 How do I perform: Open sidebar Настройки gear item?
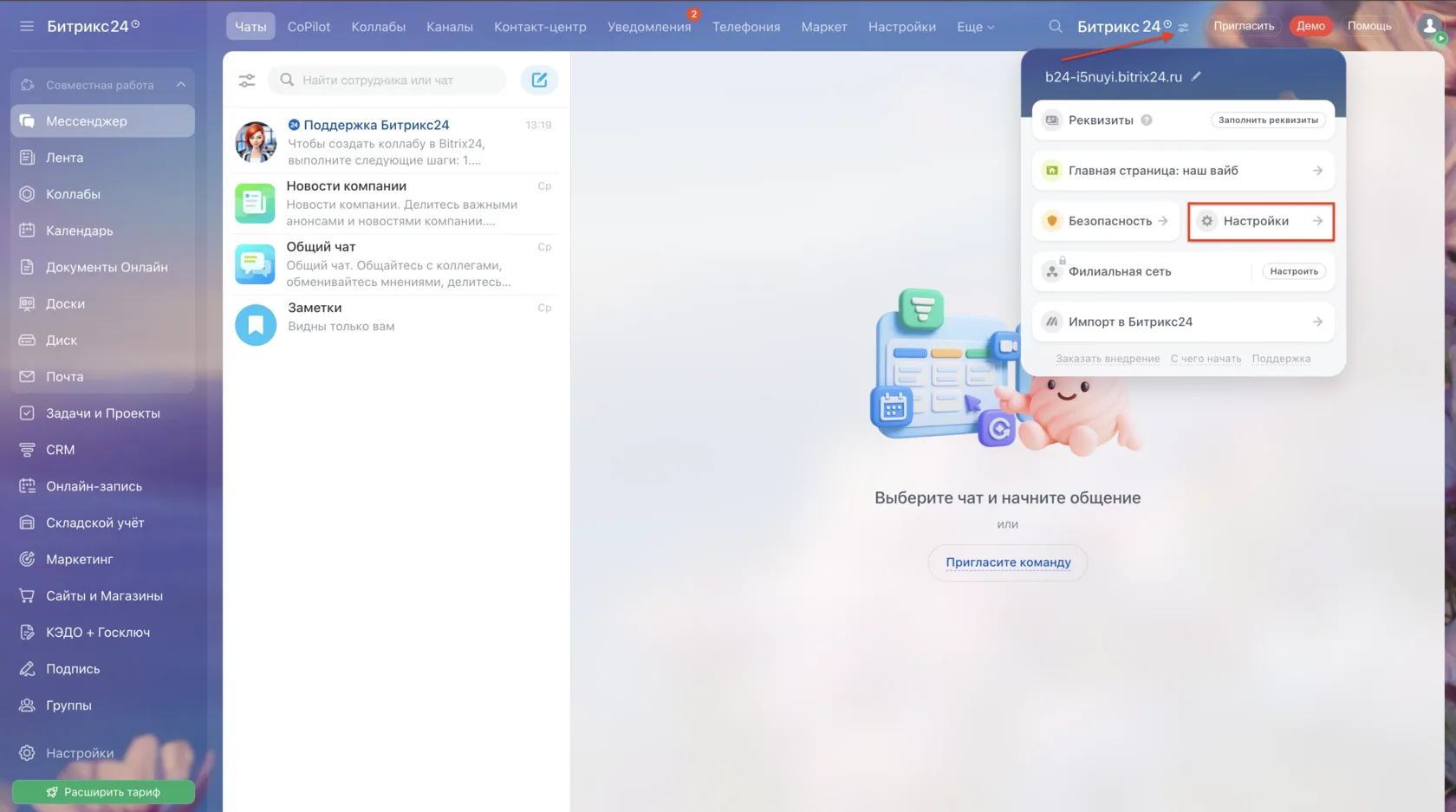tap(102, 753)
